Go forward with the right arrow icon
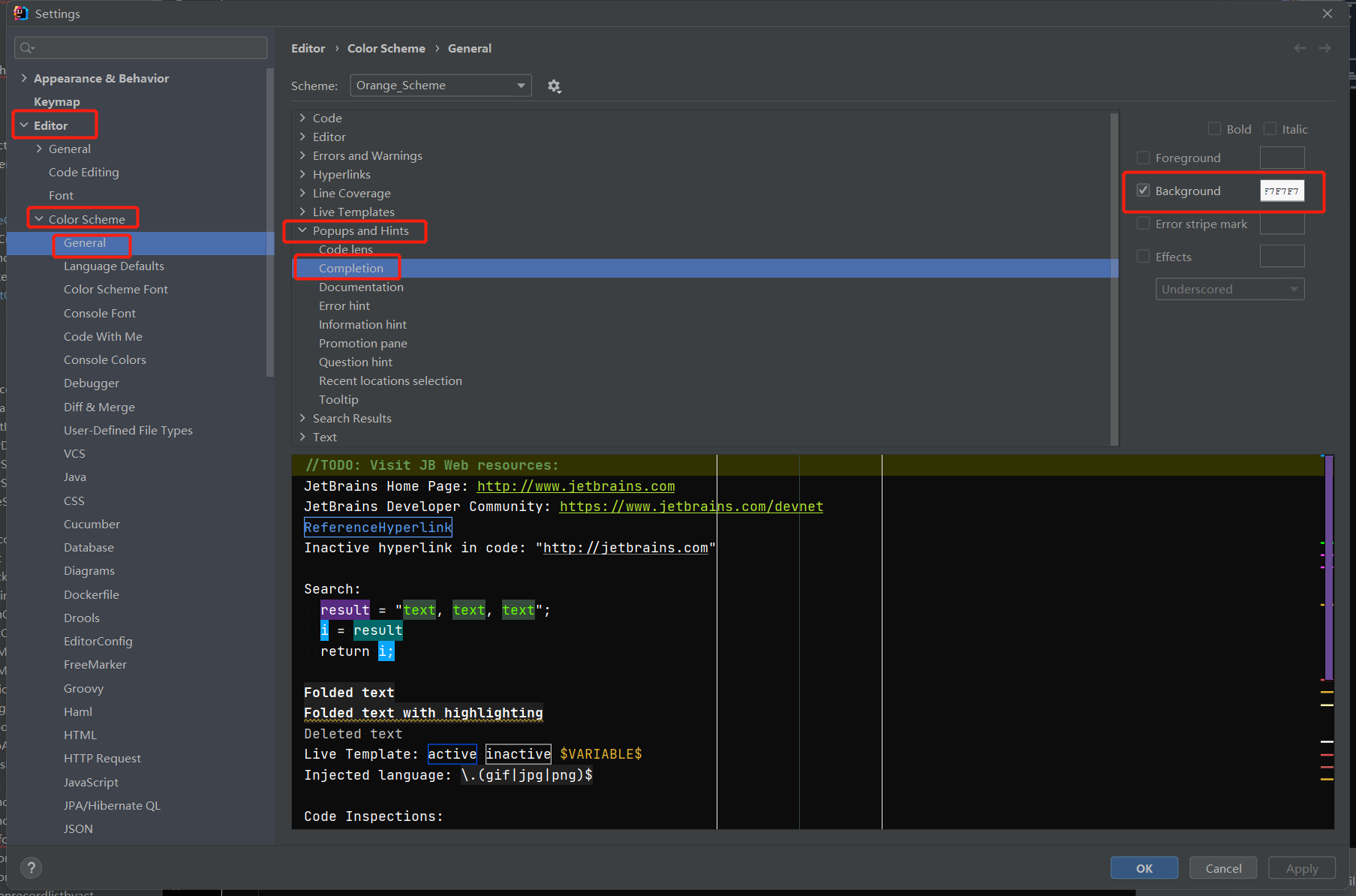 coord(1325,48)
